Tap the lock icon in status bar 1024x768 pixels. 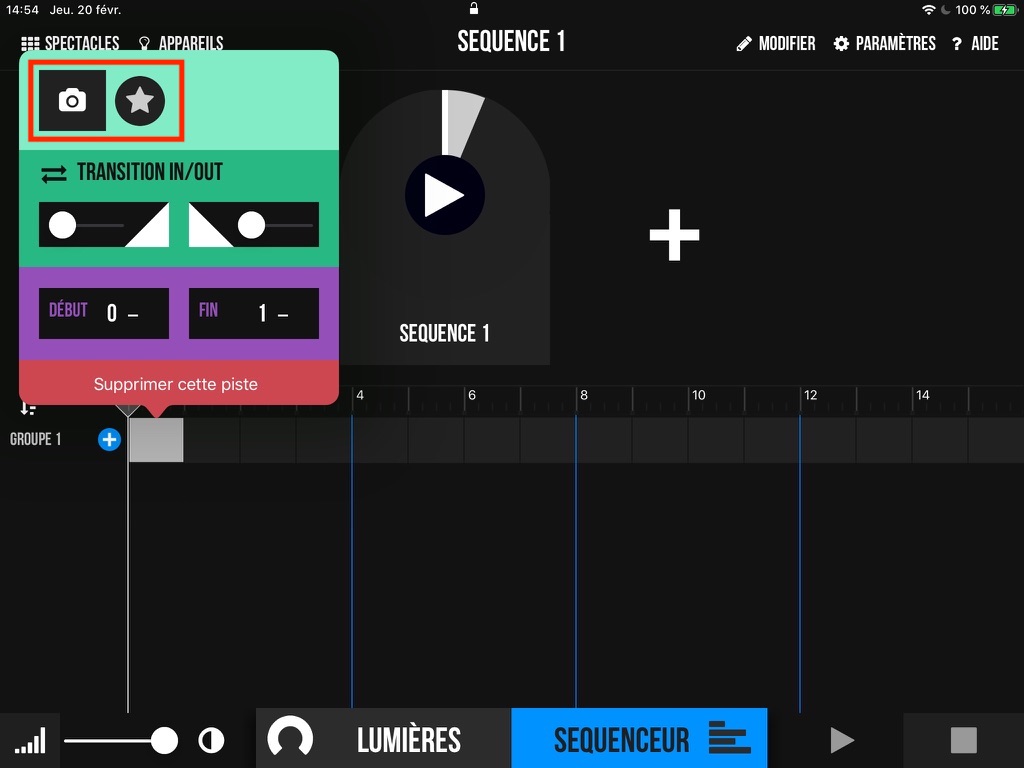(x=474, y=8)
